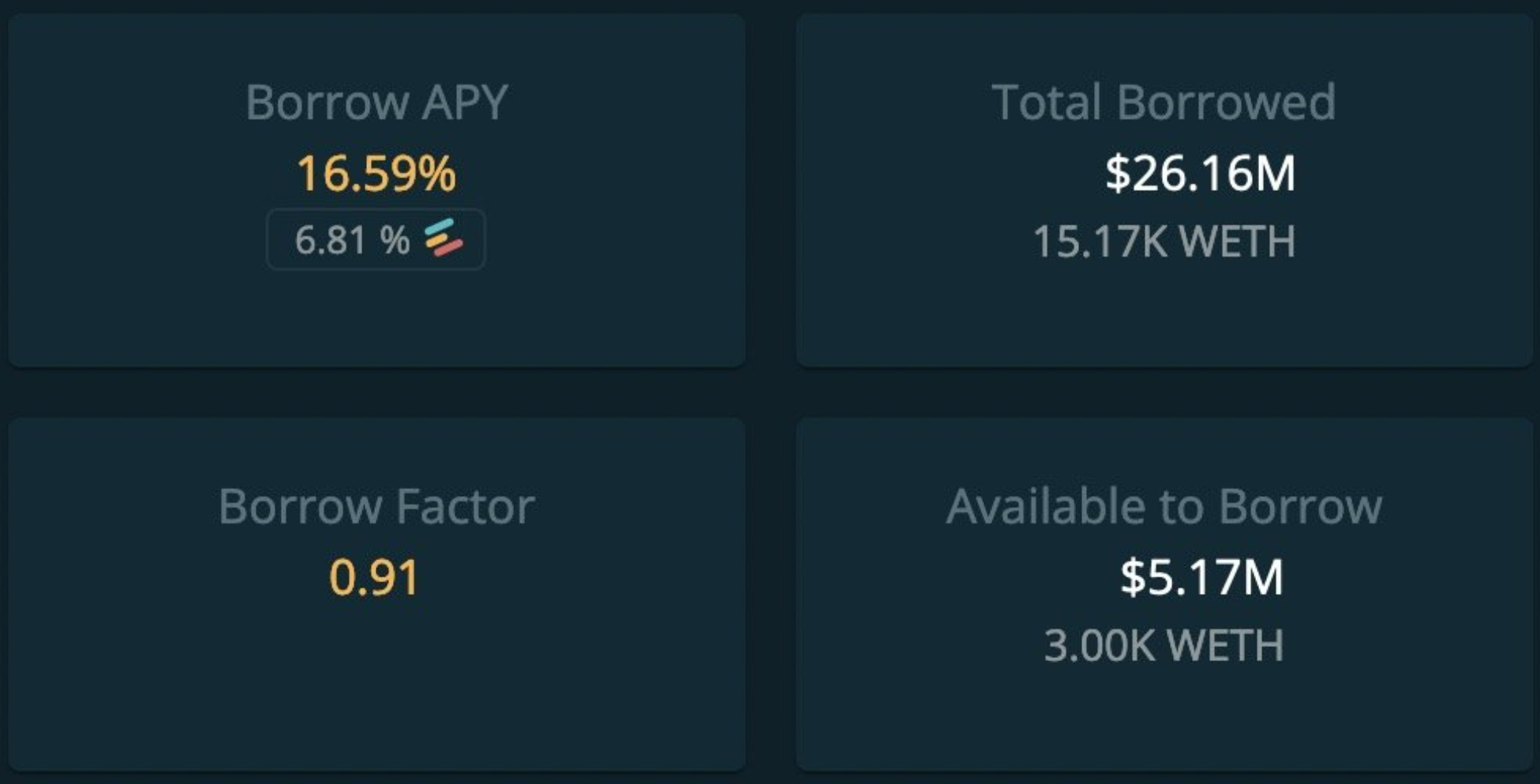1540x784 pixels.
Task: Select the $5.17M available amount
Action: 1201,577
